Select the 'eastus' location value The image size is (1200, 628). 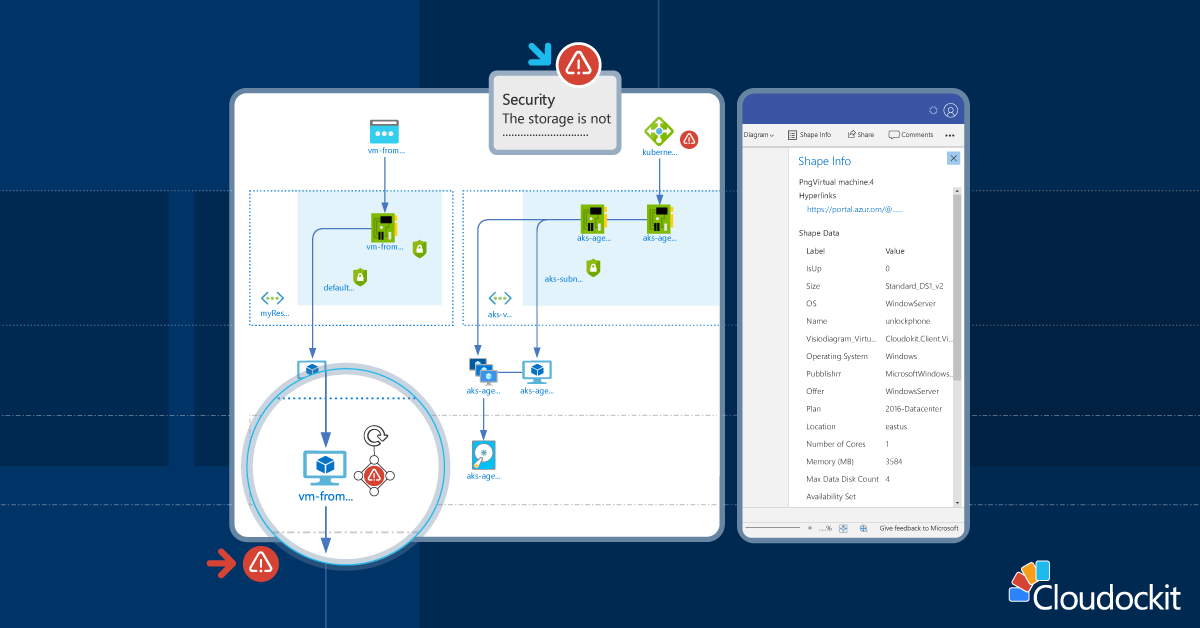click(x=897, y=426)
